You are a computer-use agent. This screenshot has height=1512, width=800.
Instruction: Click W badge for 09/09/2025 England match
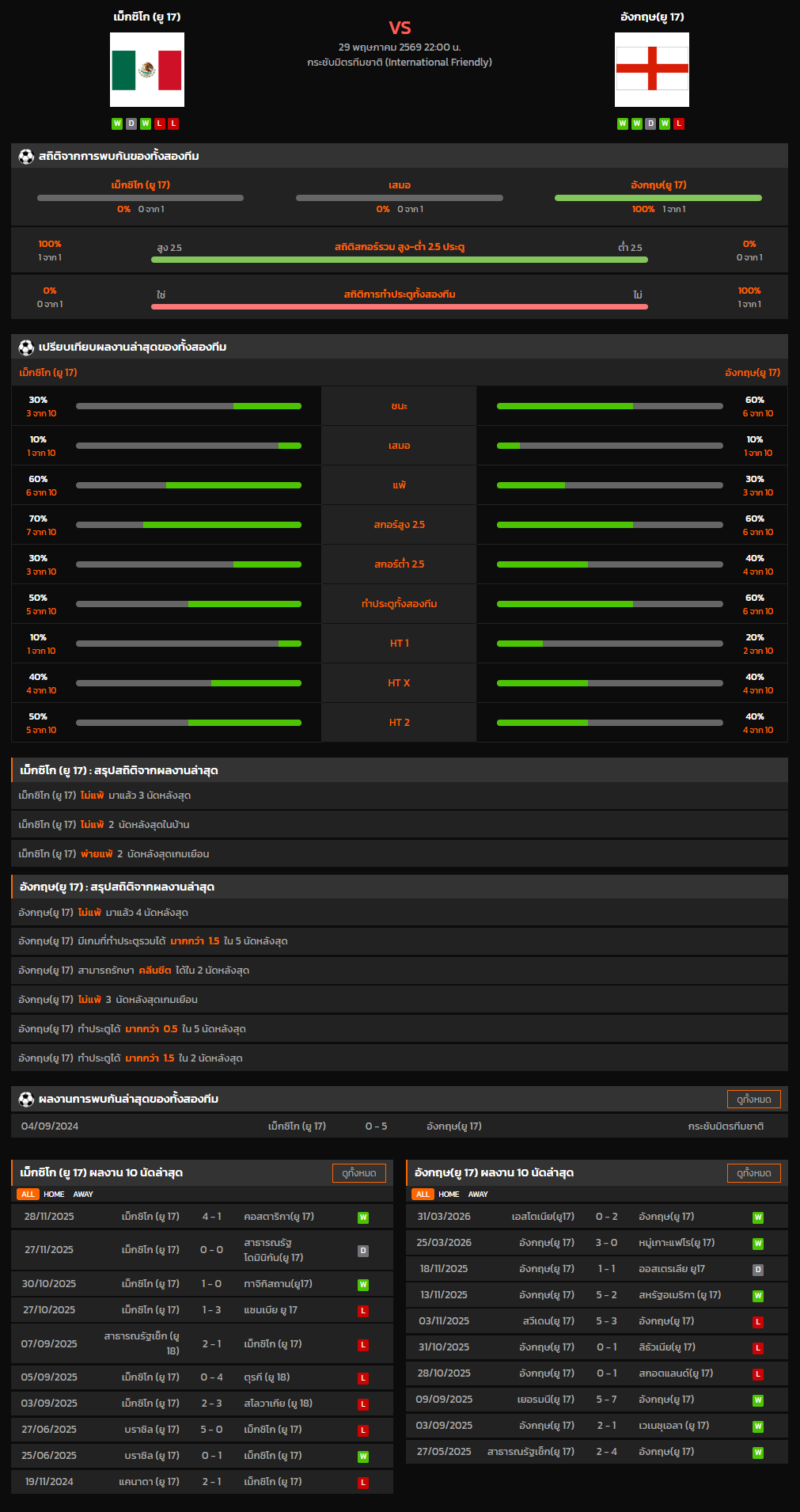[x=758, y=1400]
